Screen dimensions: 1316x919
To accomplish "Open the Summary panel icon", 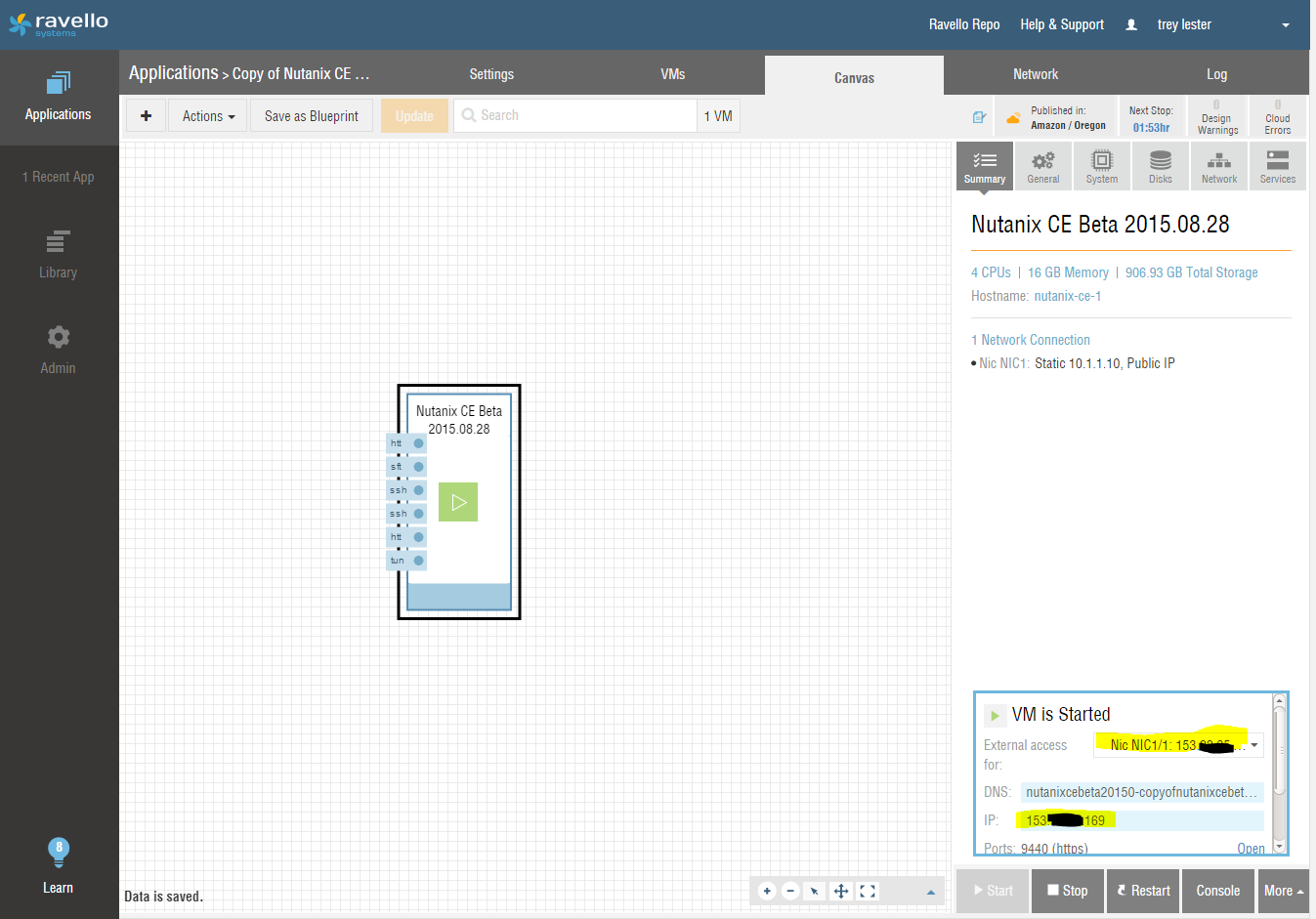I will click(984, 165).
